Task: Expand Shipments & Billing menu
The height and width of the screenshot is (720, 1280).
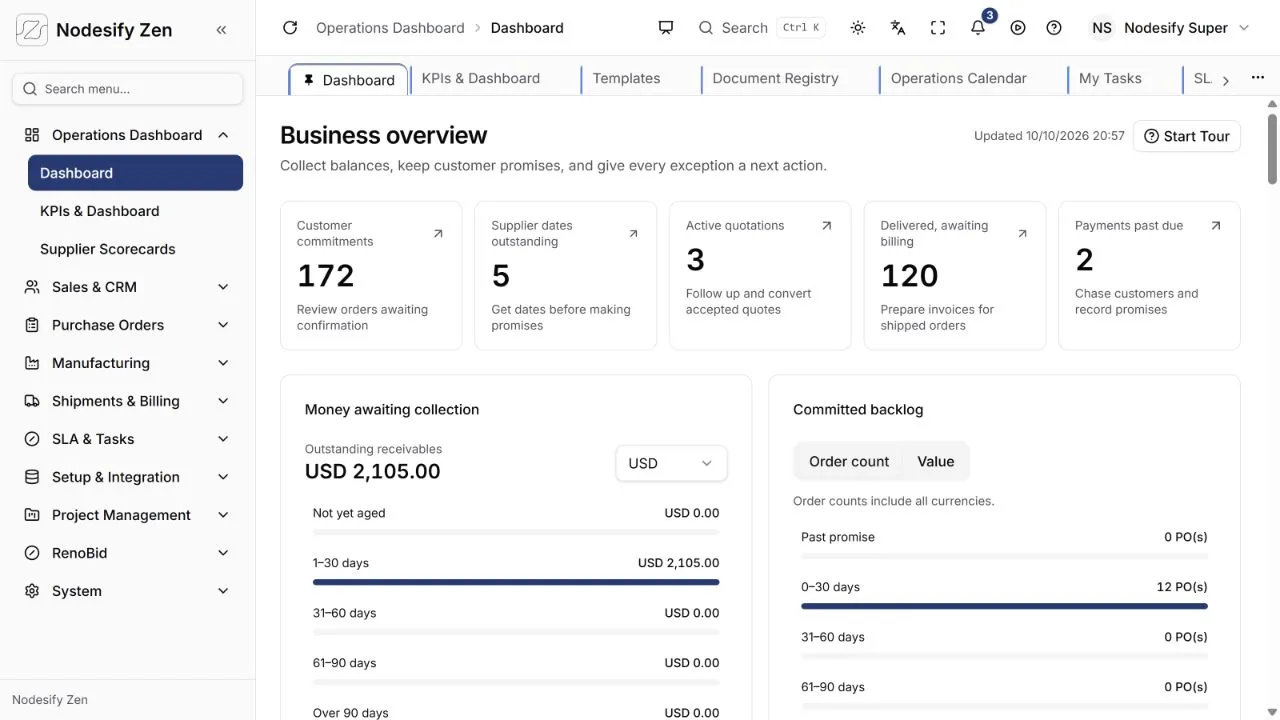Action: (128, 401)
